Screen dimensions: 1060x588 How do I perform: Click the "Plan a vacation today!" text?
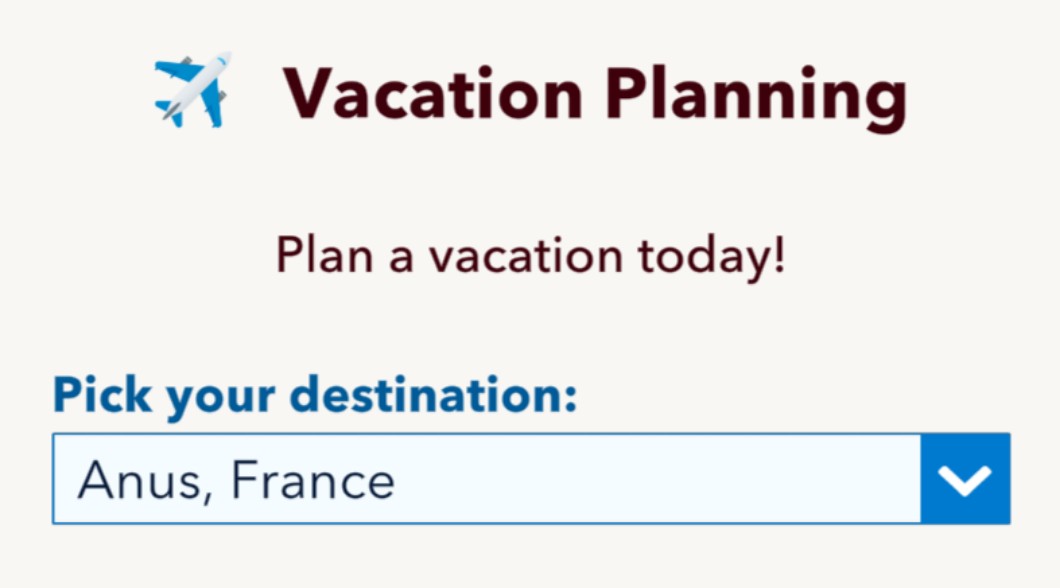tap(530, 256)
